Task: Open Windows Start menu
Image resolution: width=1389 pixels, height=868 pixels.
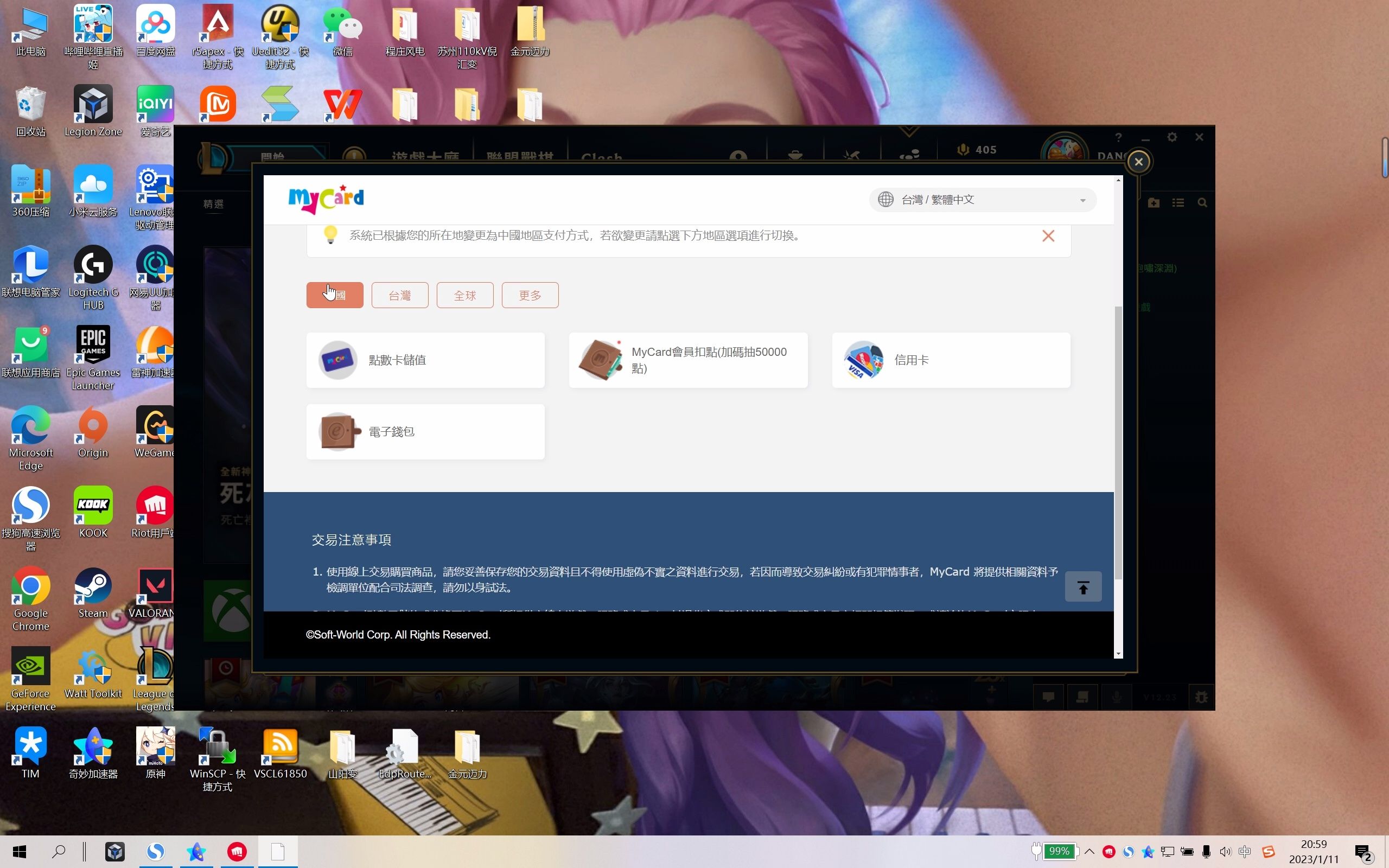Action: click(x=20, y=852)
